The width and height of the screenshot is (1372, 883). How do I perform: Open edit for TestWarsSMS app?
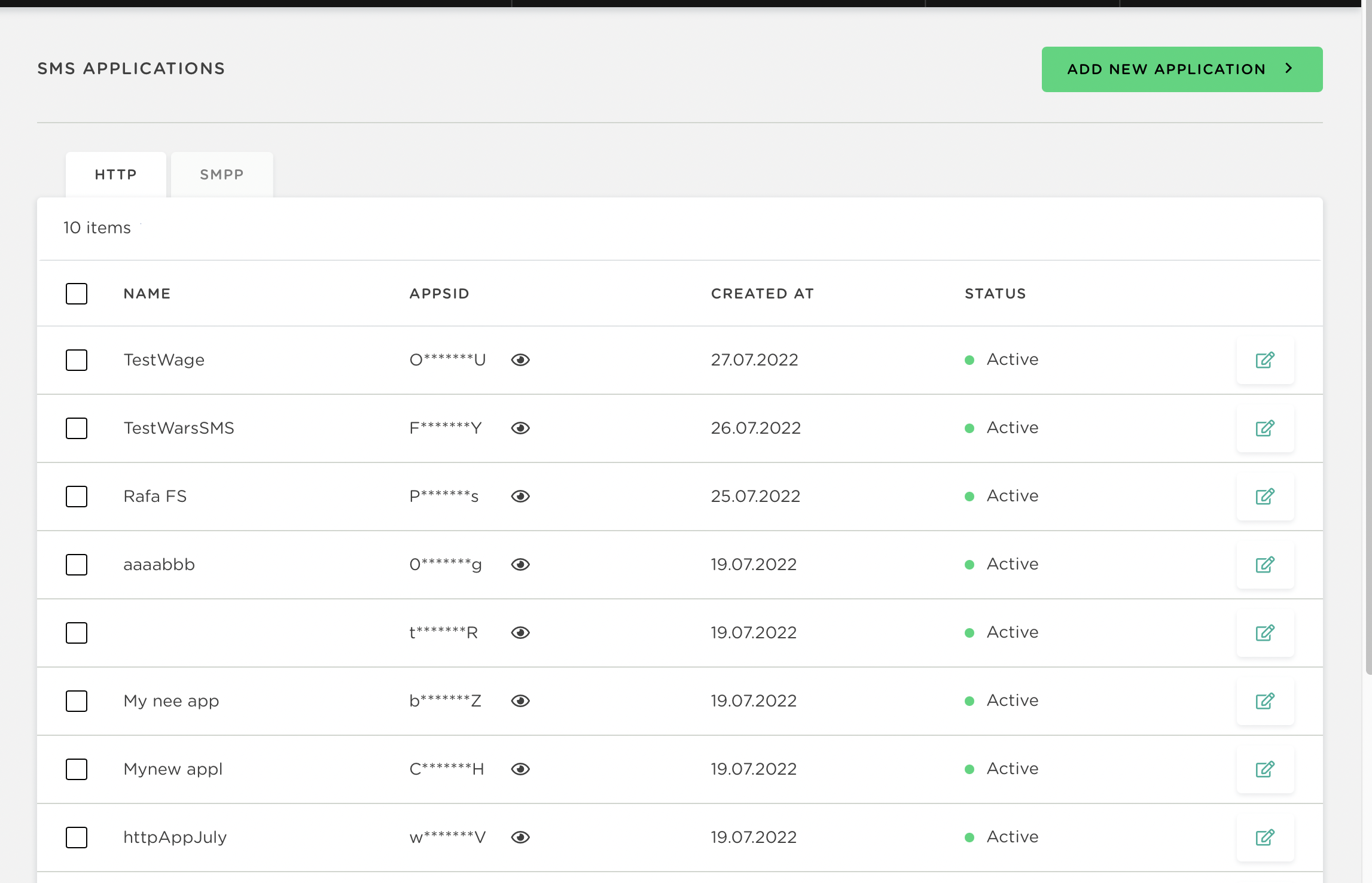tap(1264, 428)
